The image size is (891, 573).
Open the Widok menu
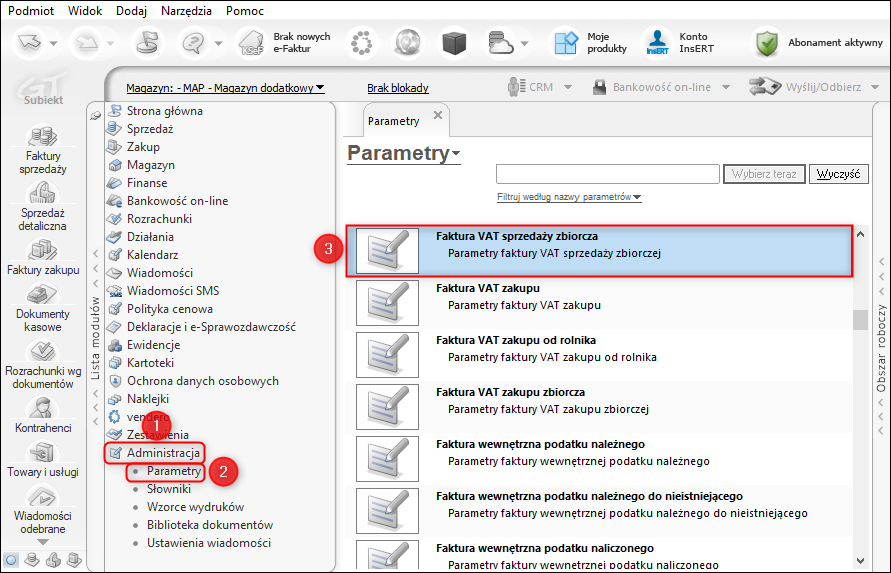[x=85, y=11]
